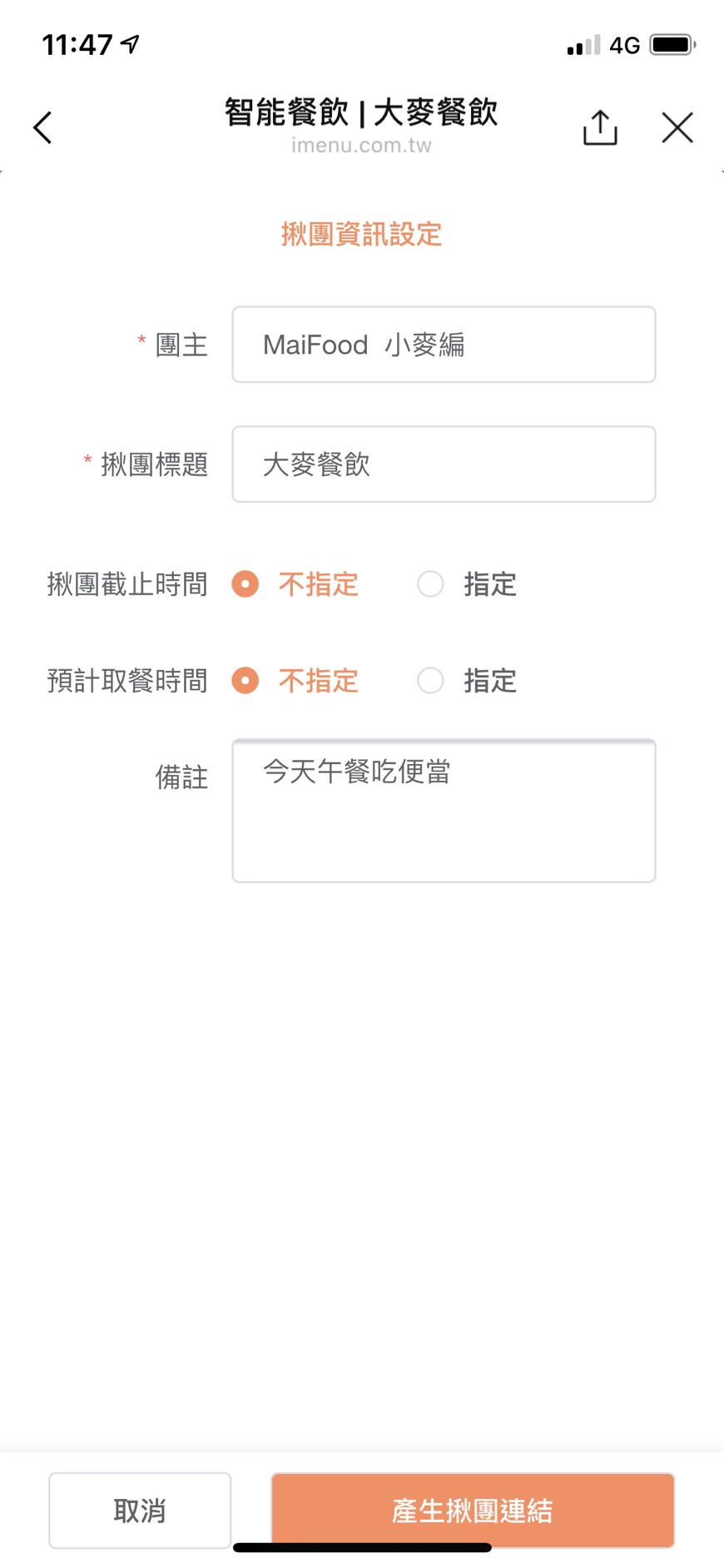Tap the 4G network indicator
This screenshot has height=1568, width=724.
click(x=624, y=45)
